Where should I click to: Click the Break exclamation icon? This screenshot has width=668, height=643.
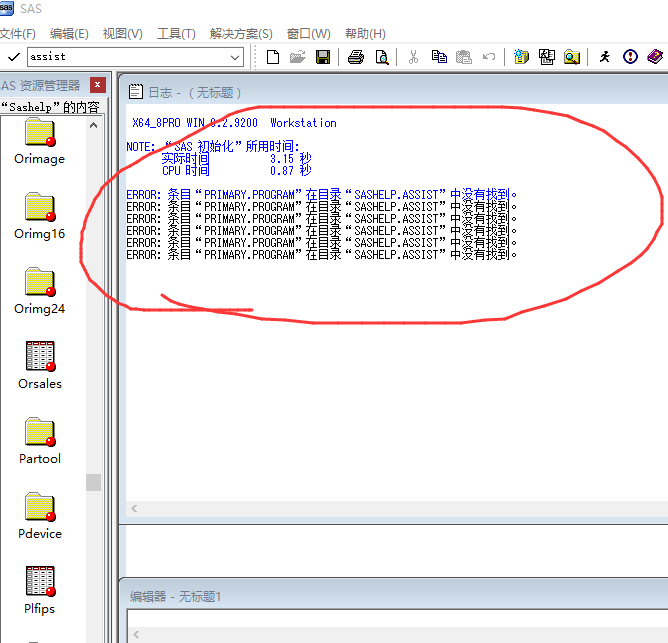click(630, 57)
